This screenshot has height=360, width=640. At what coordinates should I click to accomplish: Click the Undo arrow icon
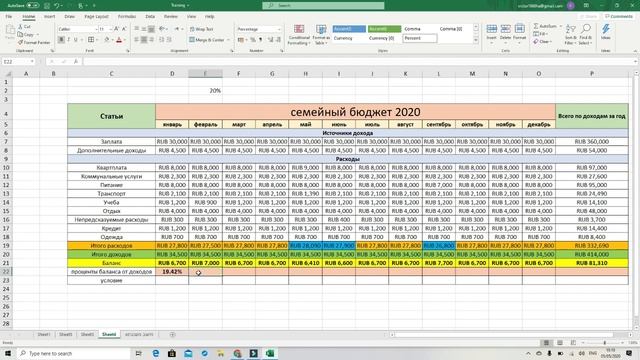click(57, 5)
